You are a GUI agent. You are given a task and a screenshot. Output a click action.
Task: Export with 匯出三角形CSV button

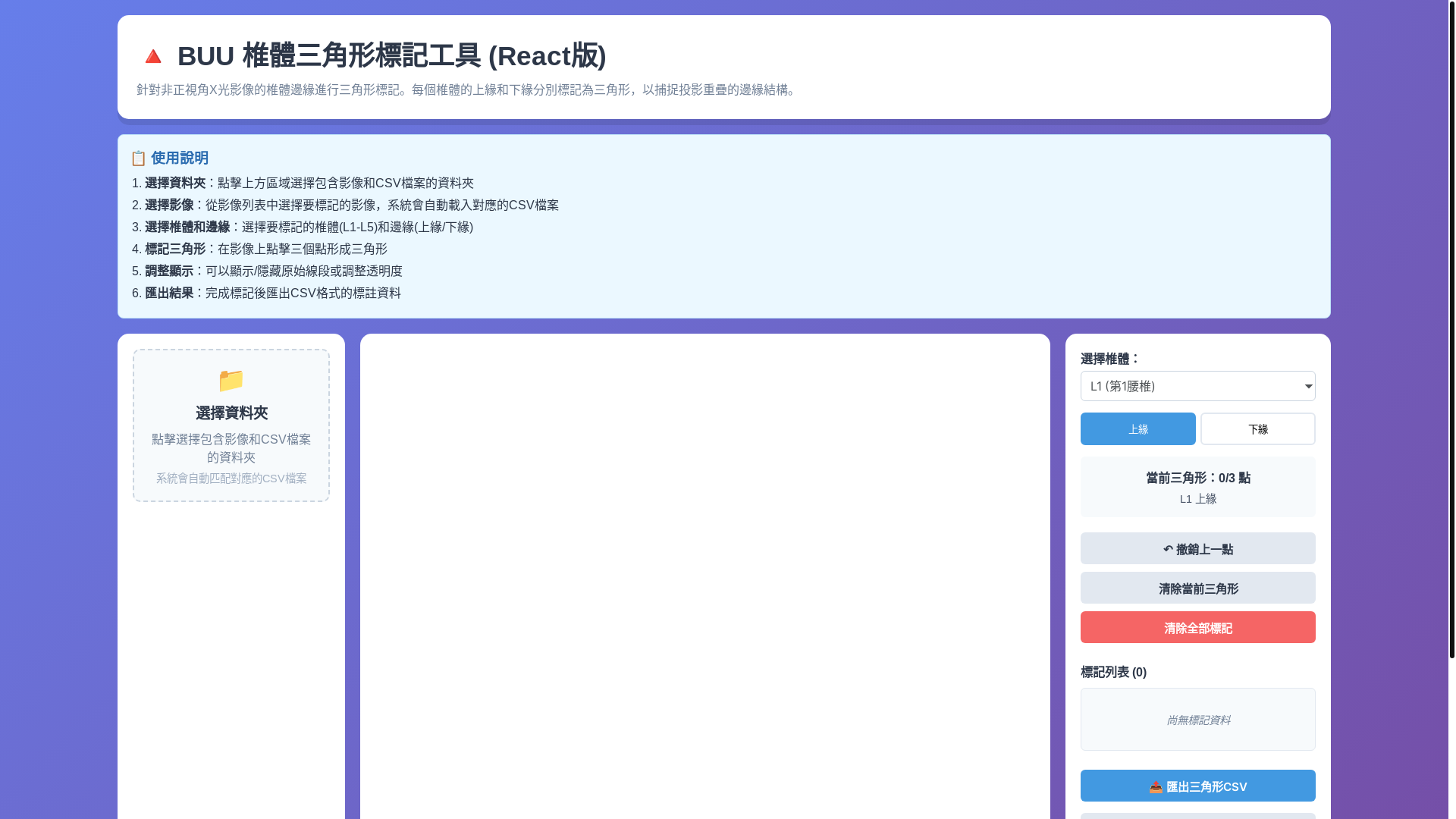tap(1197, 786)
